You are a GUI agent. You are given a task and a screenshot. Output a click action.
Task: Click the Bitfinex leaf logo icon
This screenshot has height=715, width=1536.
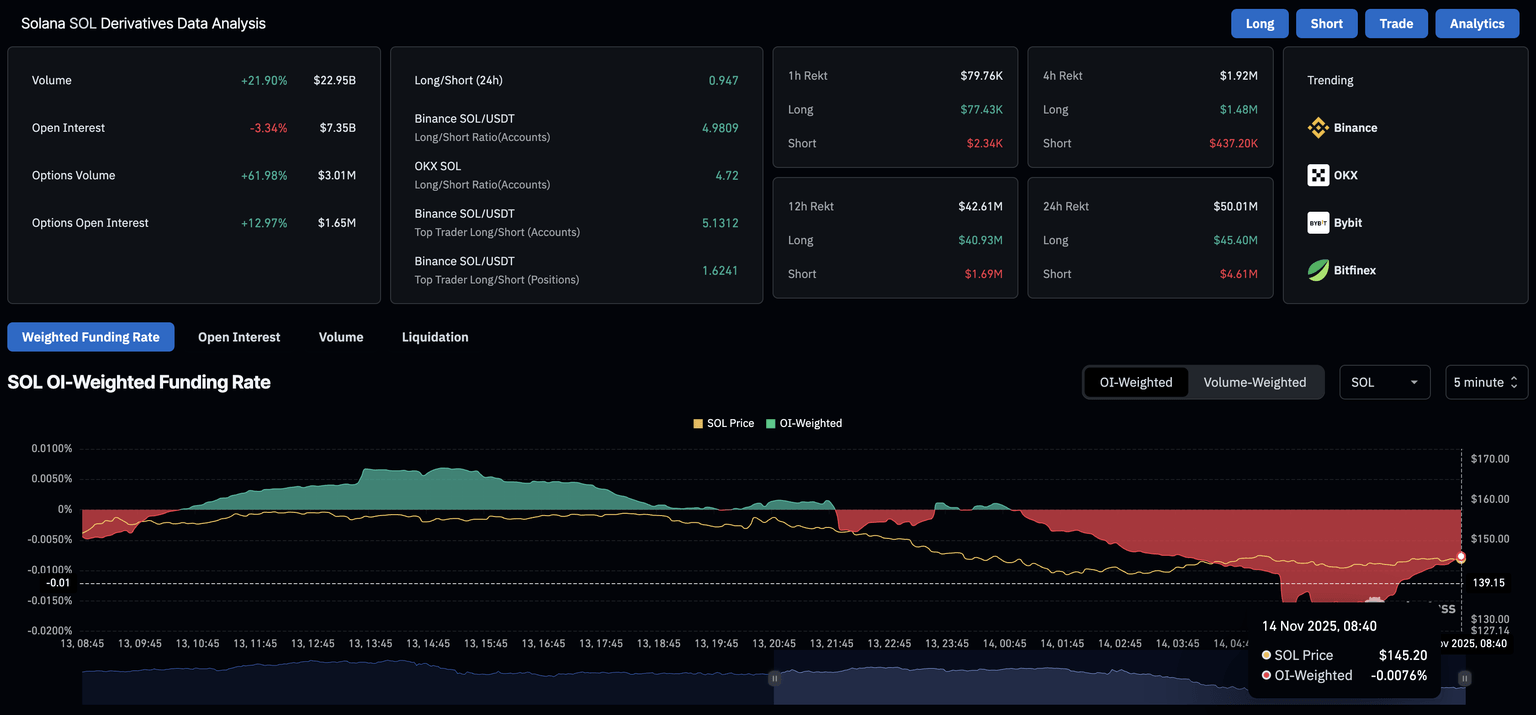pos(1318,270)
